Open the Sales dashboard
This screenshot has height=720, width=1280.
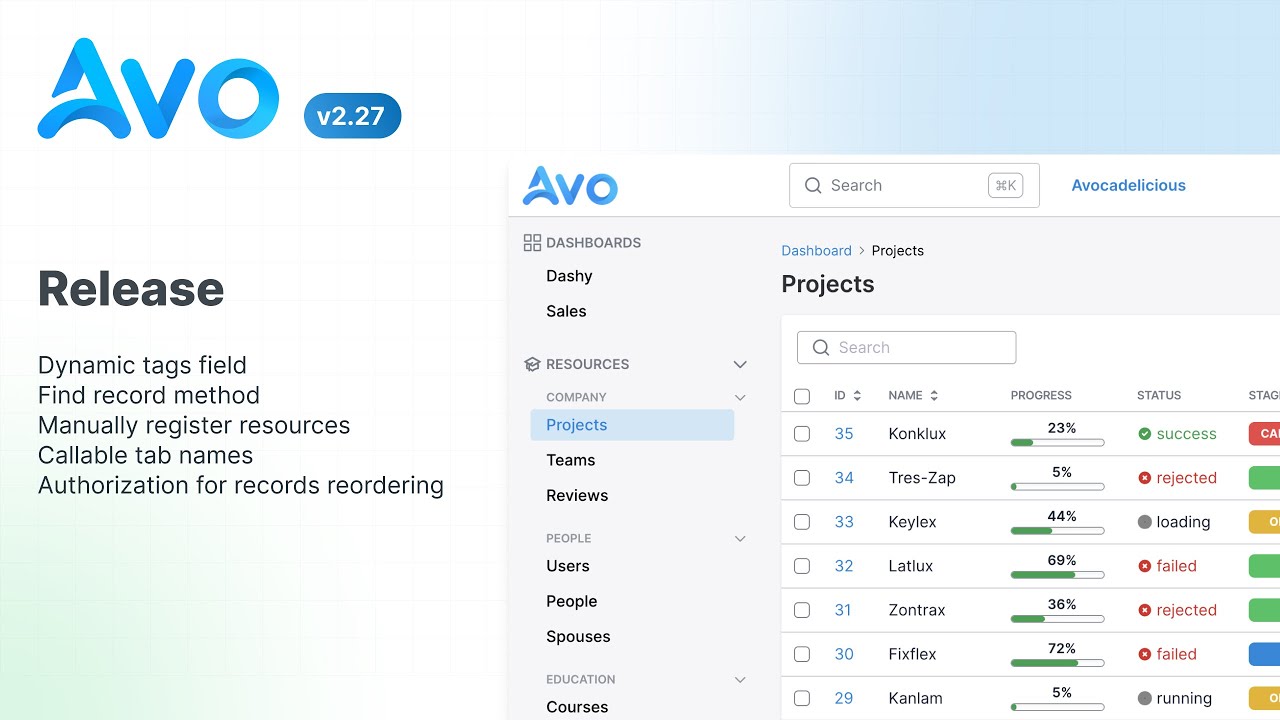[566, 311]
